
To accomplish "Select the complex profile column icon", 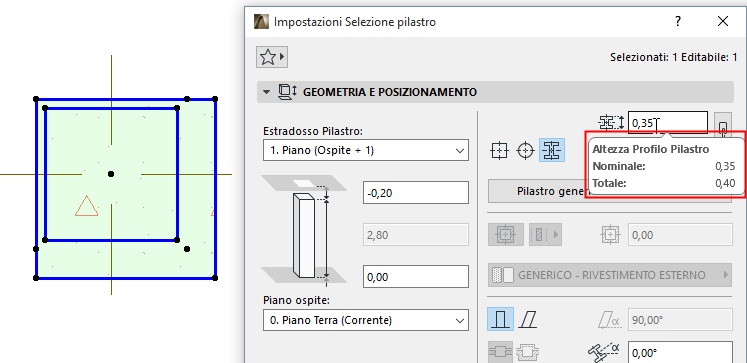I will coord(552,151).
